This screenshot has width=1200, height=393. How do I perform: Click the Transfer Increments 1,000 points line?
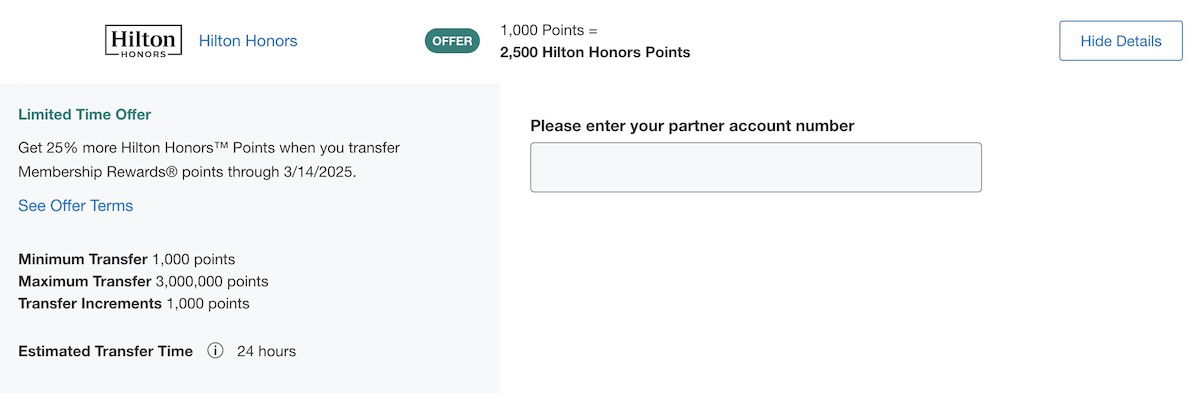[134, 304]
